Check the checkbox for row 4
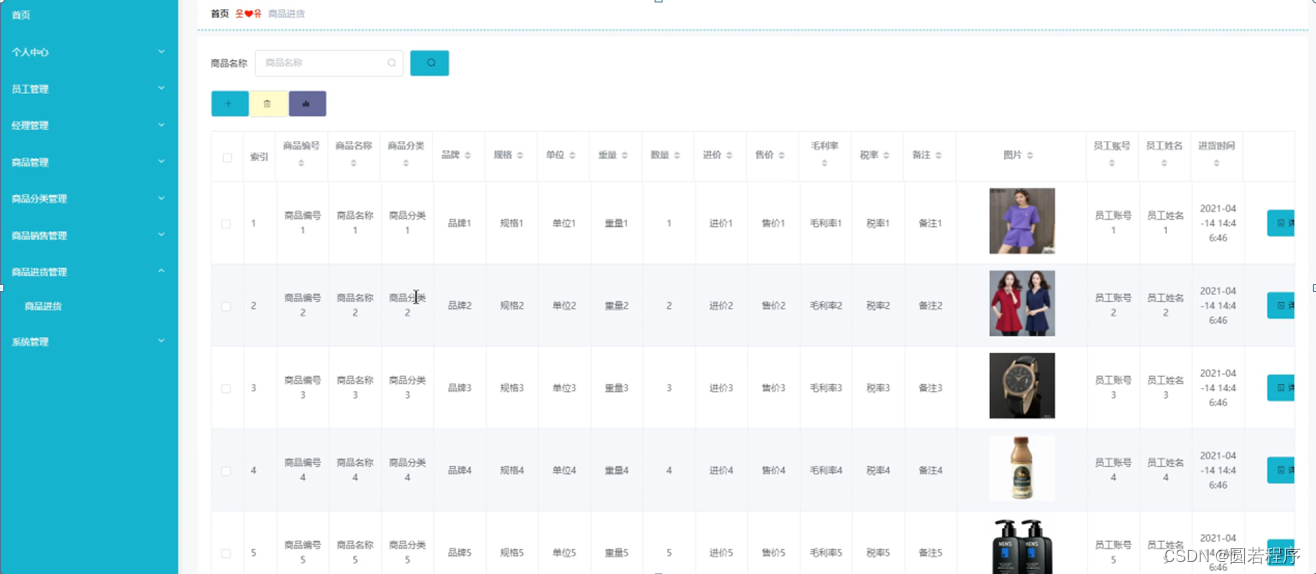 (x=226, y=470)
